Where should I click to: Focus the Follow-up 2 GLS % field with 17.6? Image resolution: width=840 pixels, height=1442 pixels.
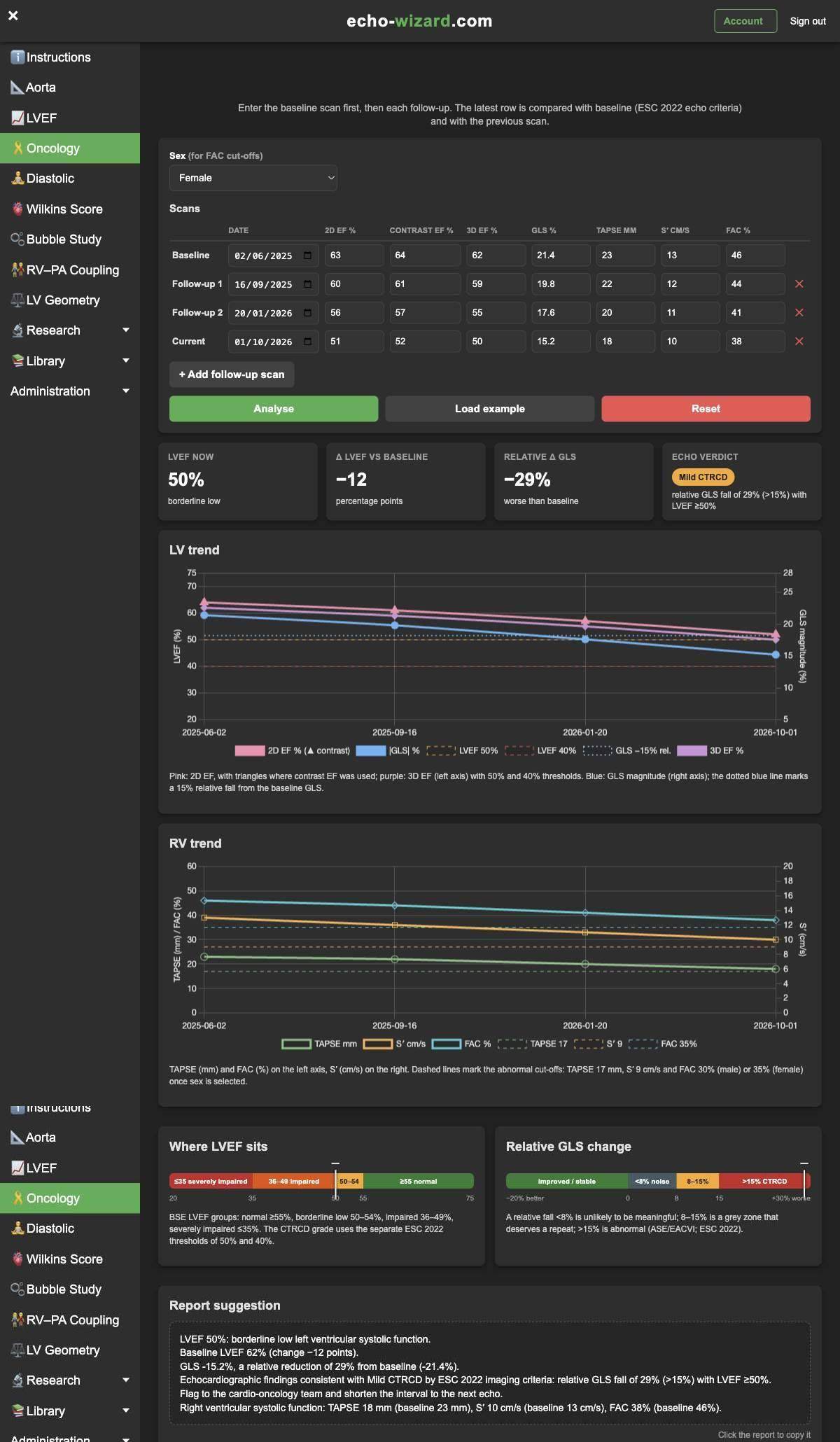pyautogui.click(x=561, y=313)
